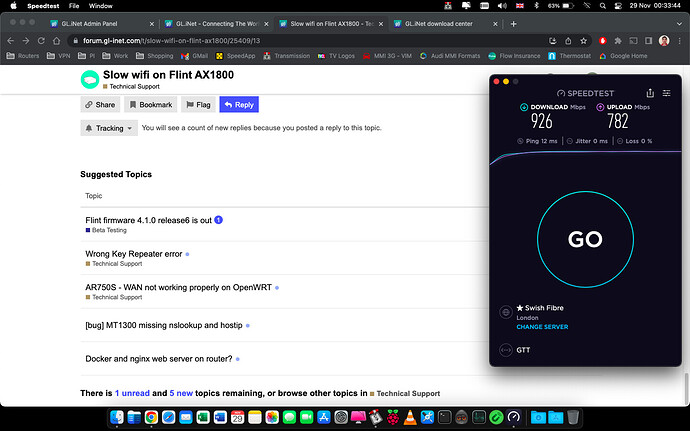Click the GO button to start a speed test
The height and width of the screenshot is (431, 690).
click(585, 239)
